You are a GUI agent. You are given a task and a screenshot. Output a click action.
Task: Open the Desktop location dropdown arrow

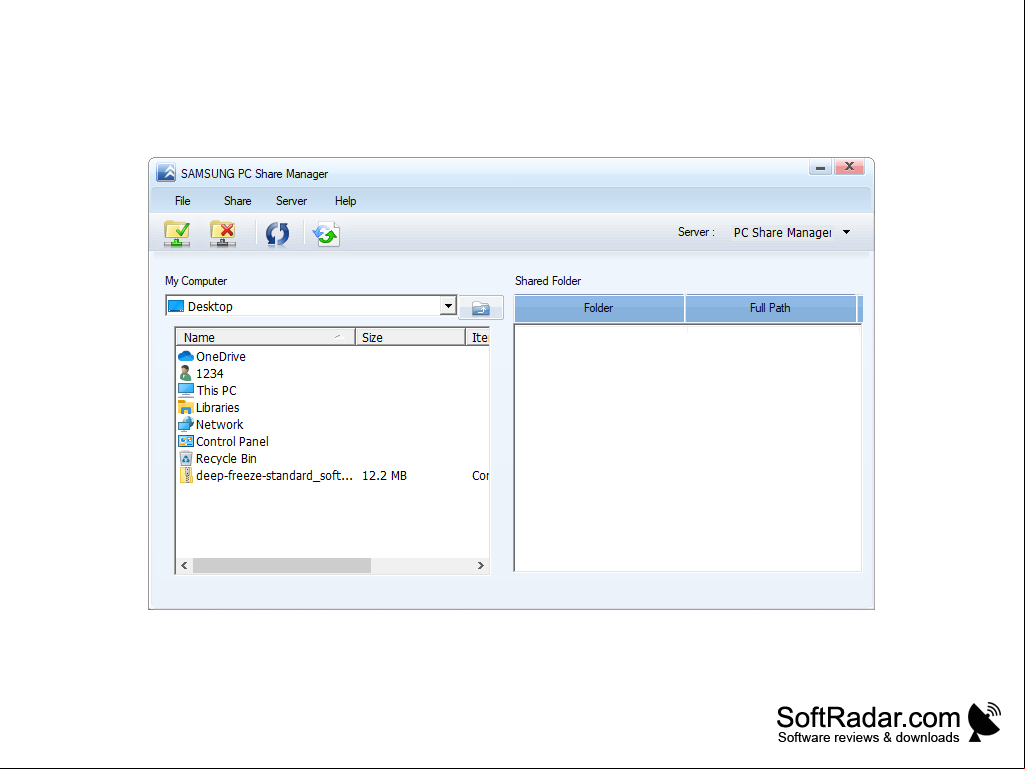pyautogui.click(x=448, y=305)
